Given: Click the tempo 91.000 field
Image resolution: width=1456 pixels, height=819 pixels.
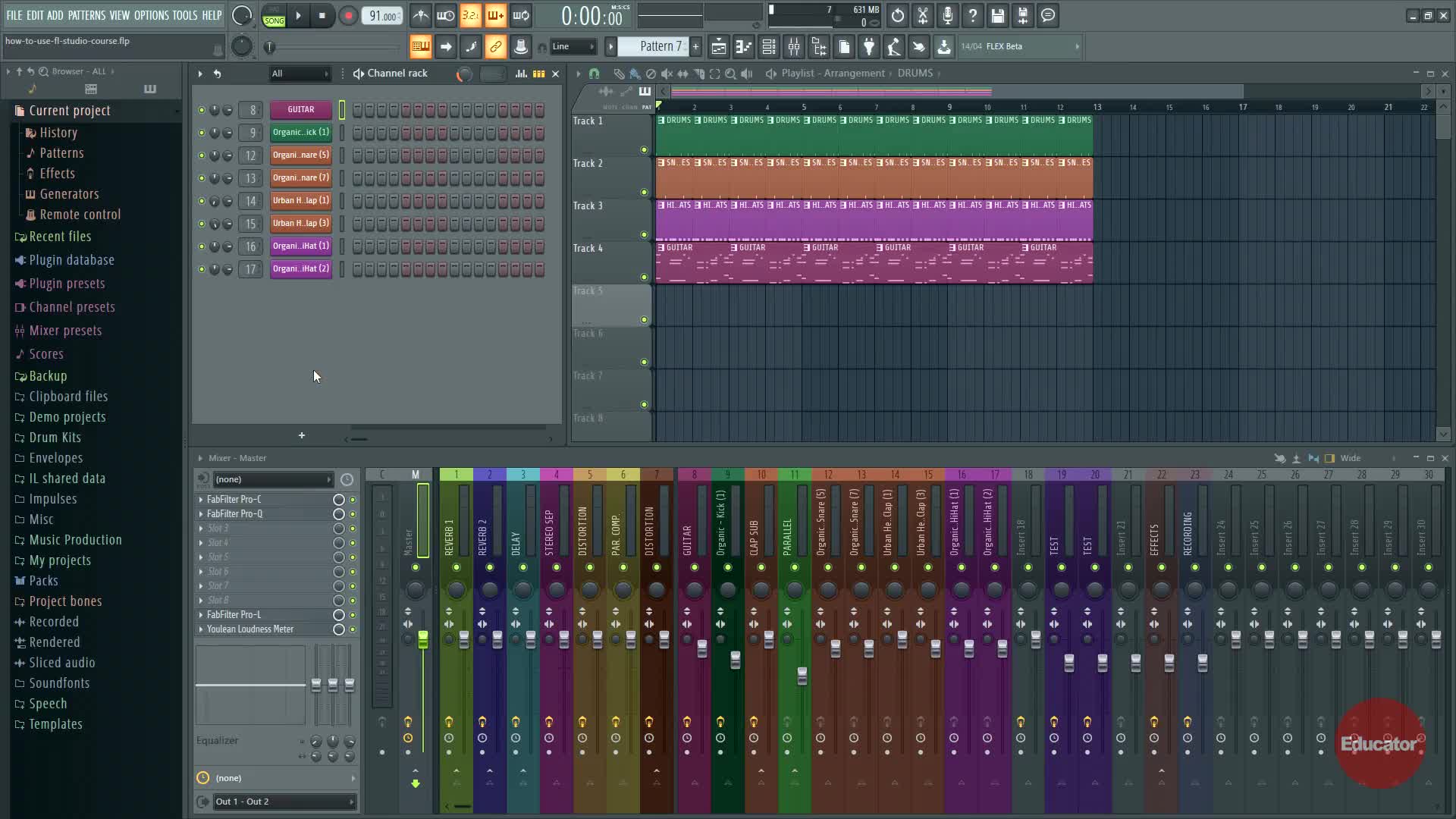Looking at the screenshot, I should (383, 16).
